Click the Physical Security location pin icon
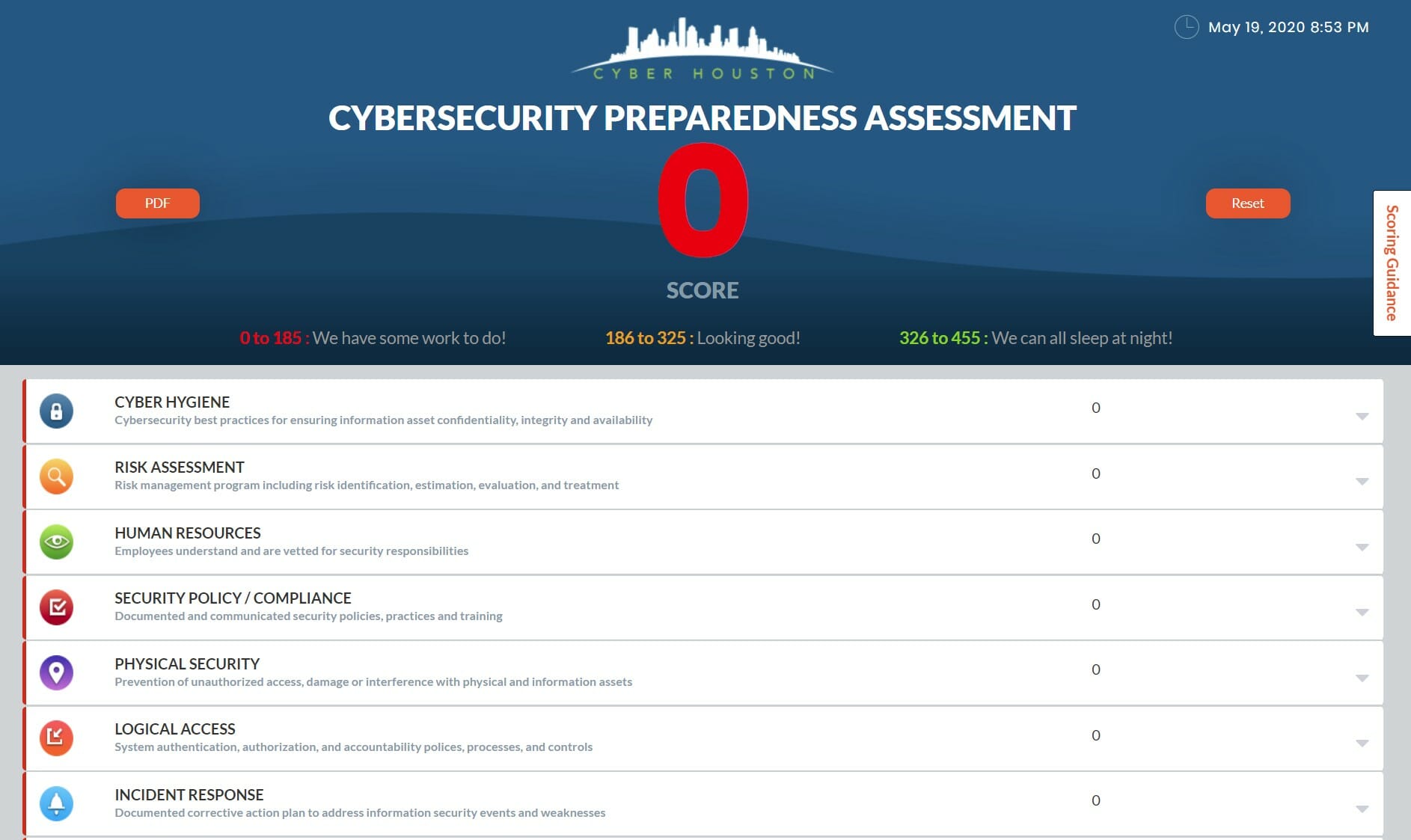Screen dimensions: 1411x840 coord(56,672)
